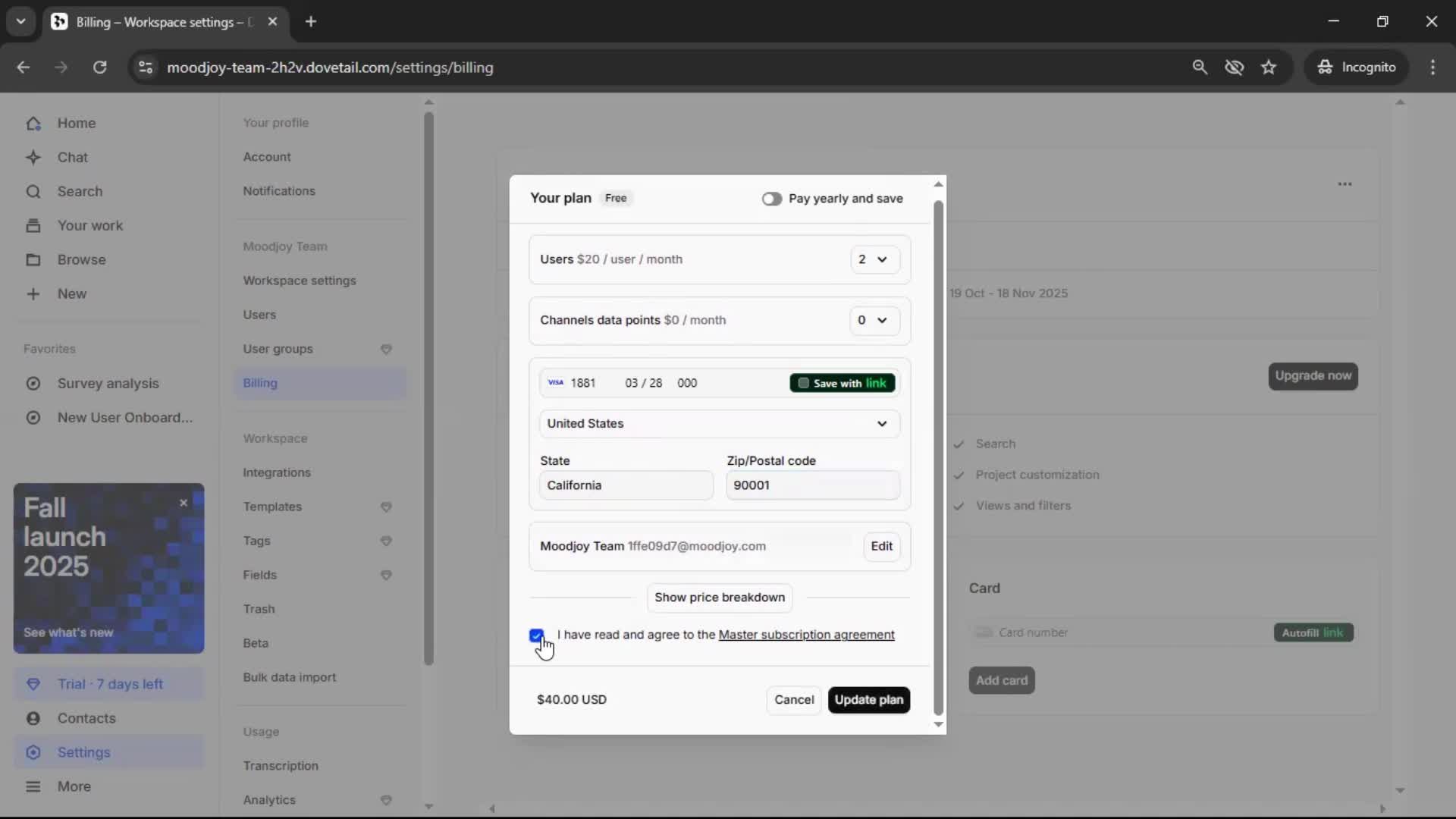
Task: Click the Search magnifier sidebar icon
Action: coord(33,192)
